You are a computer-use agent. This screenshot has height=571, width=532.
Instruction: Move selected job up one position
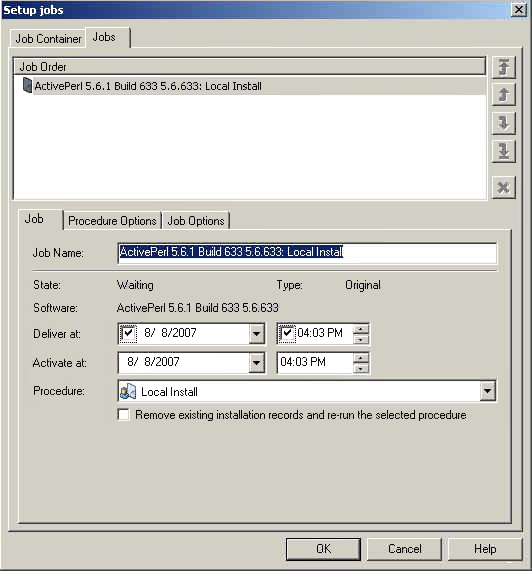point(504,95)
